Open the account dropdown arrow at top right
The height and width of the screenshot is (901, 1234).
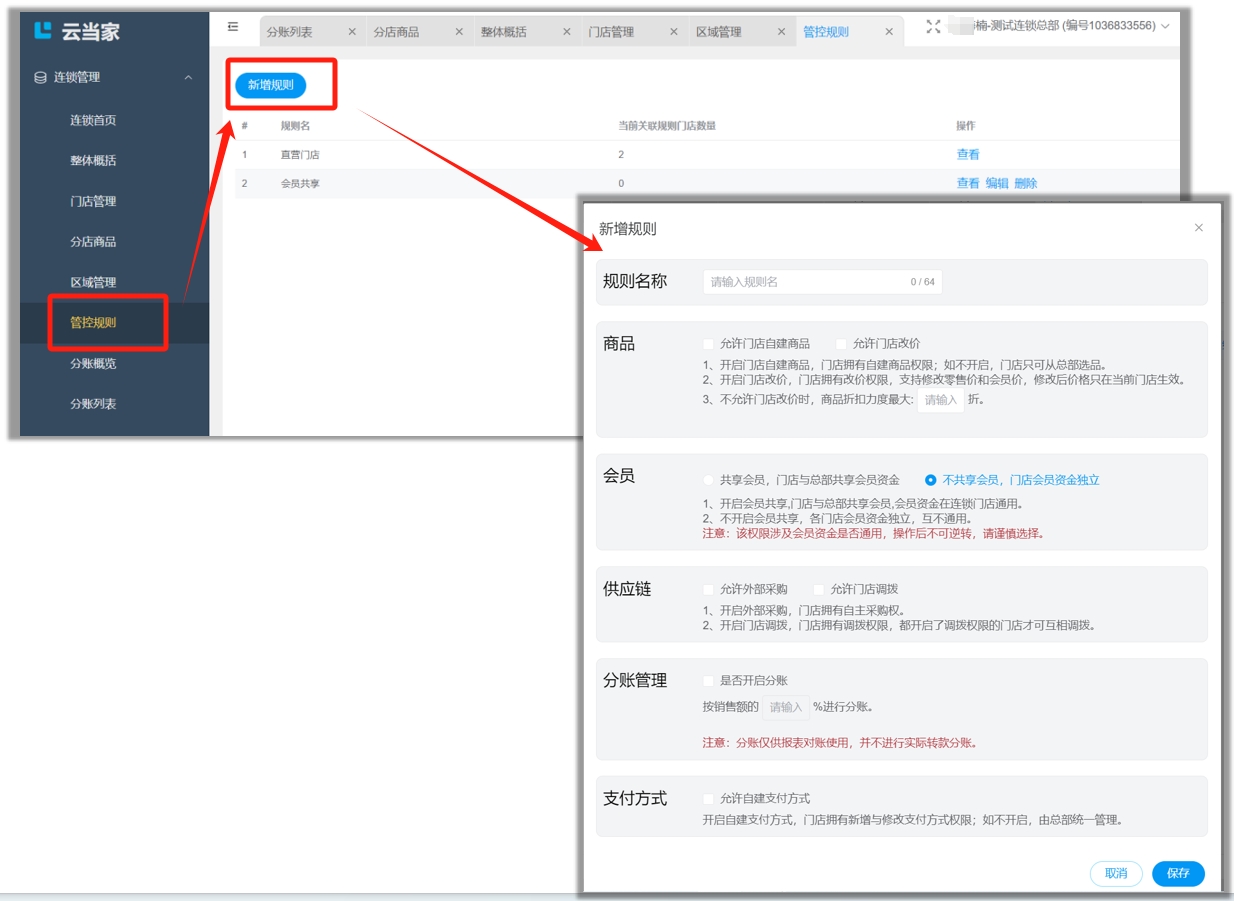tap(1165, 26)
